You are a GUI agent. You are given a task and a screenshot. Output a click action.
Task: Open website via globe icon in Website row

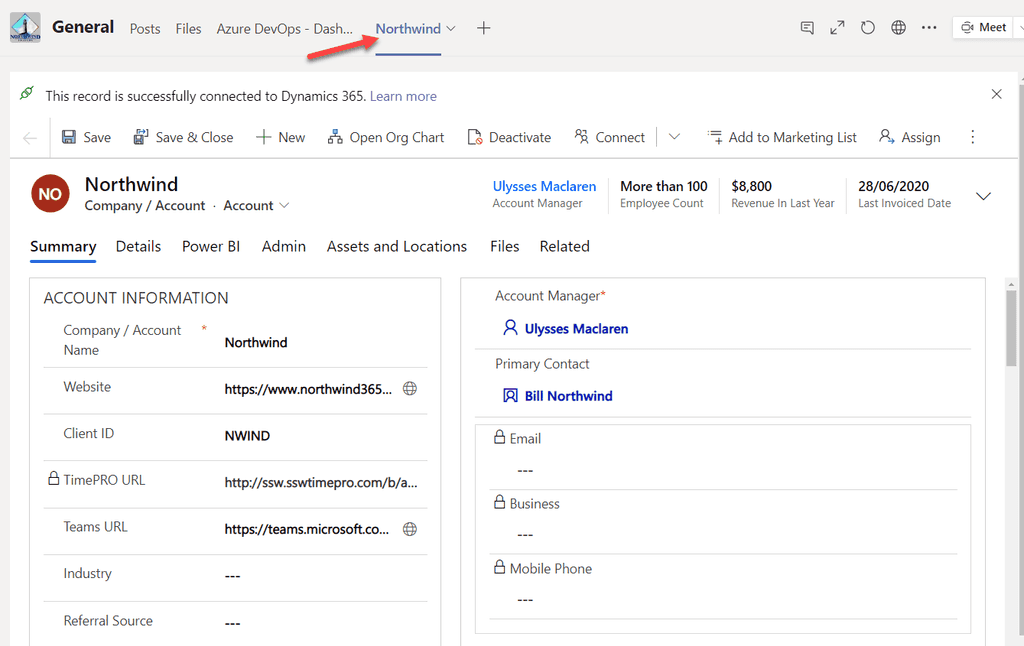tap(409, 389)
